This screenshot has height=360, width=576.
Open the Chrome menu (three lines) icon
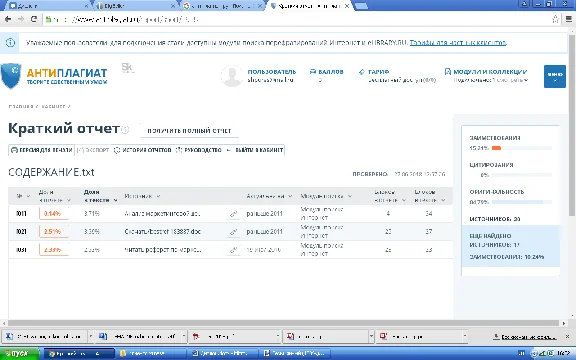(568, 19)
